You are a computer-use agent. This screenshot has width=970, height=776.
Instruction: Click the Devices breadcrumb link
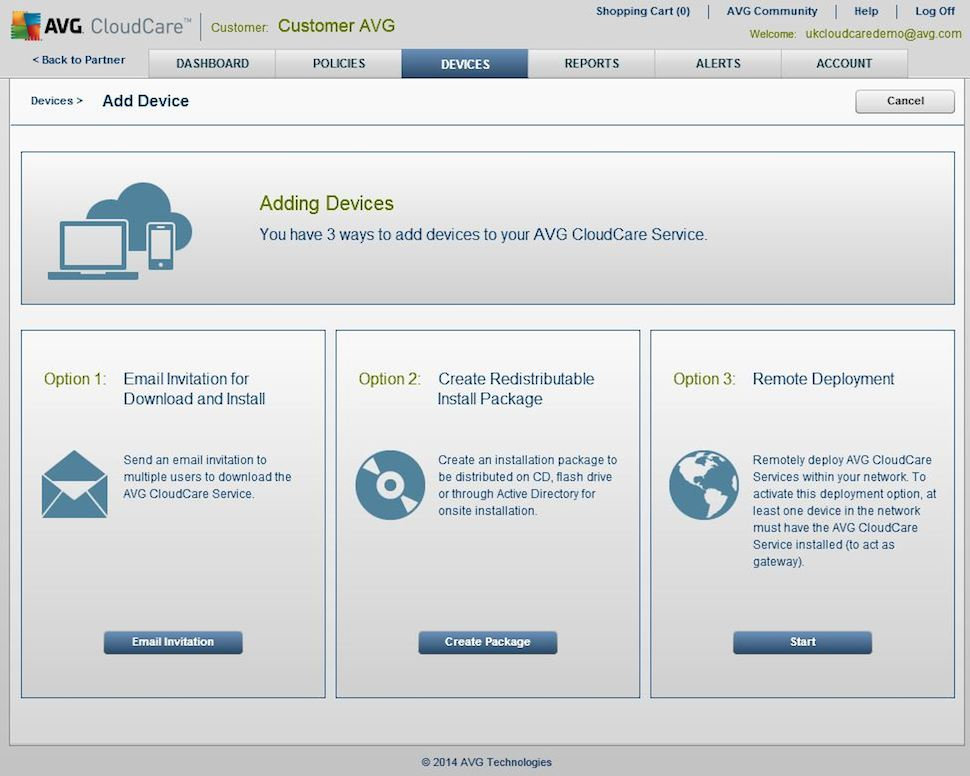[56, 101]
